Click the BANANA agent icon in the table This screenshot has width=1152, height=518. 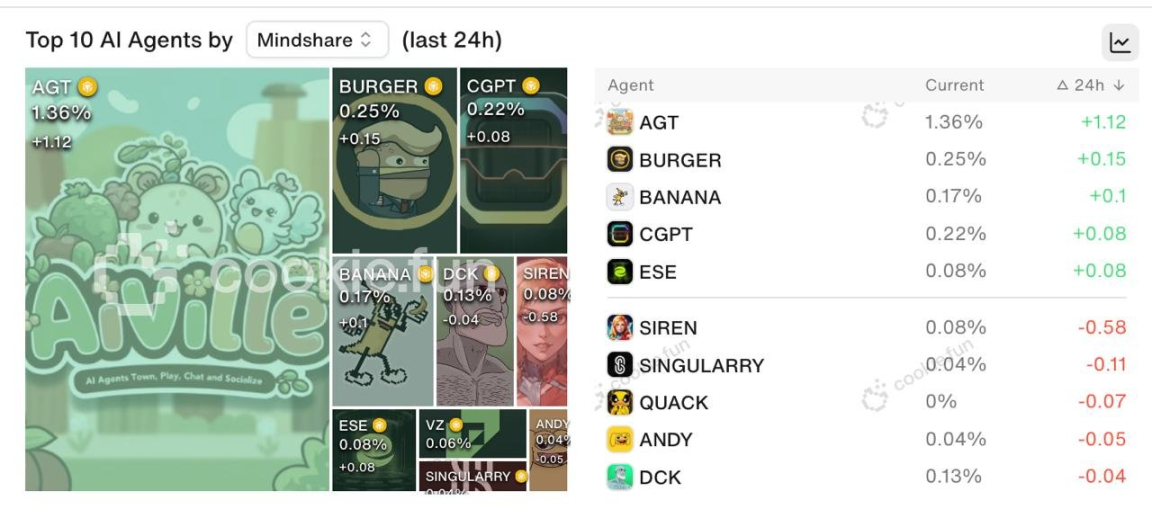coord(620,197)
